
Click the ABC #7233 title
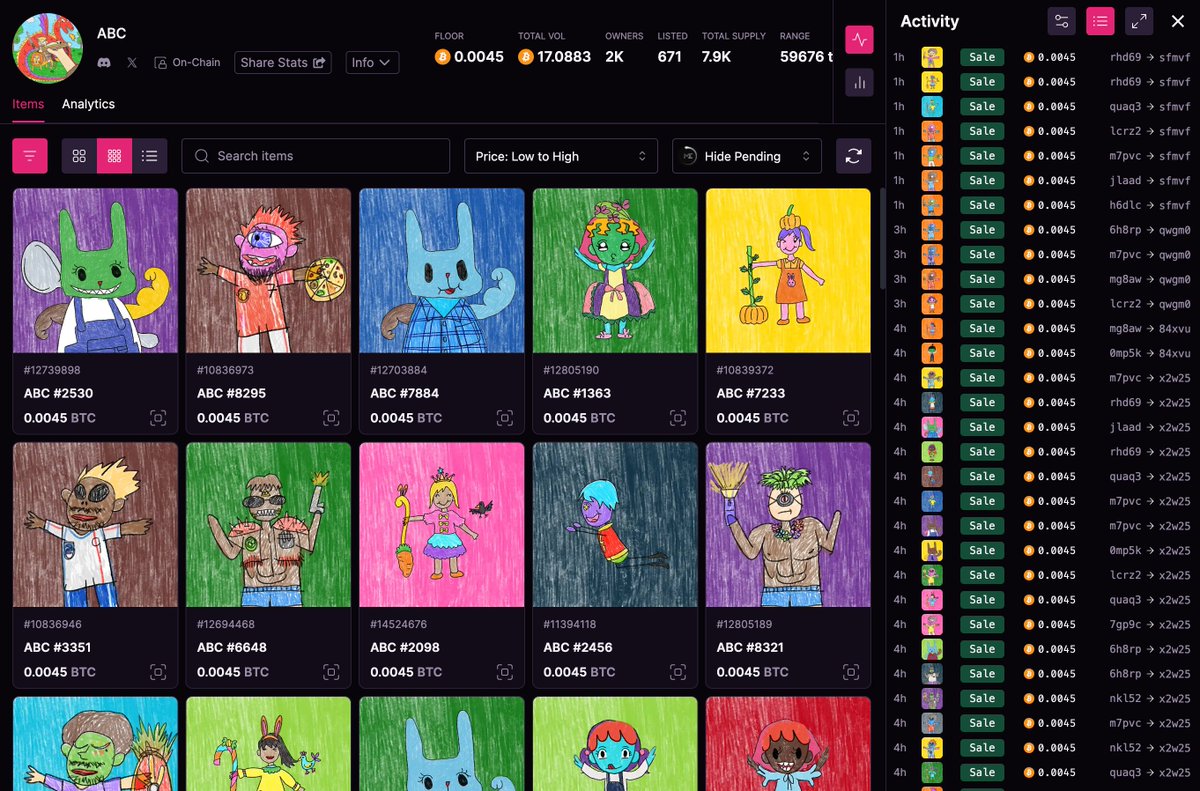(x=751, y=393)
